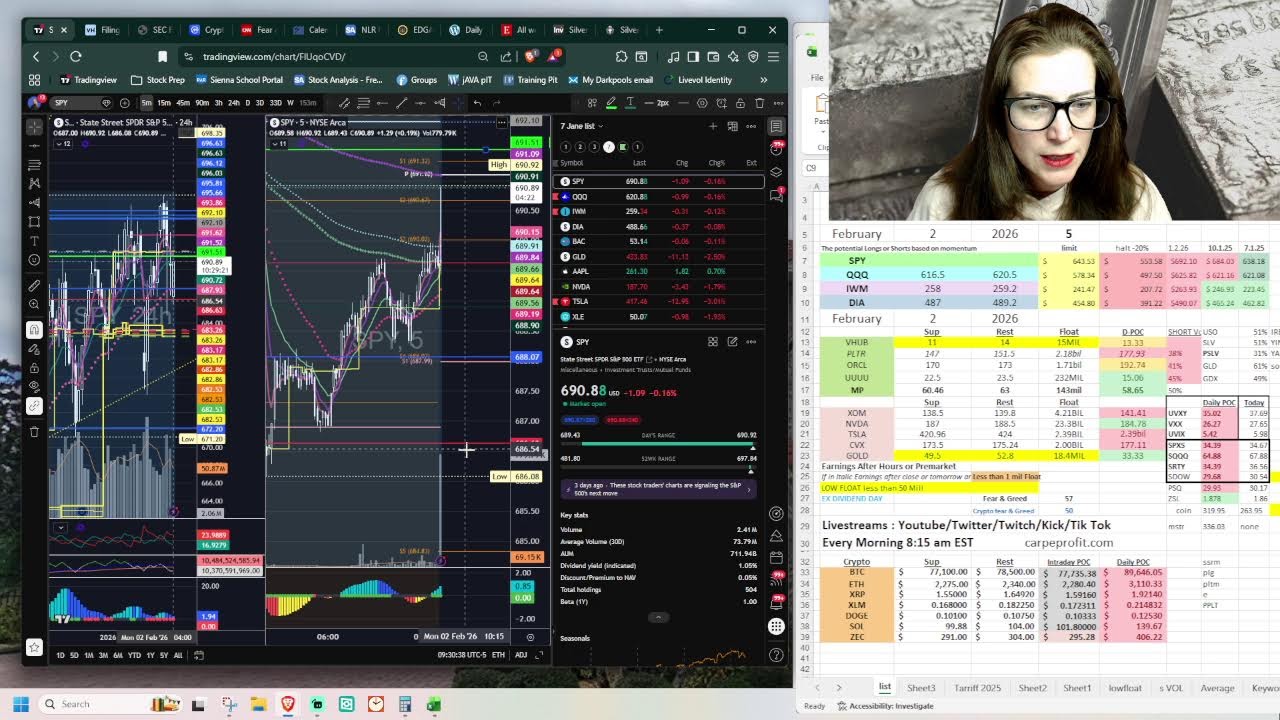The image size is (1280, 720).
Task: Sort watchlist by Chg% column header
Action: (717, 163)
